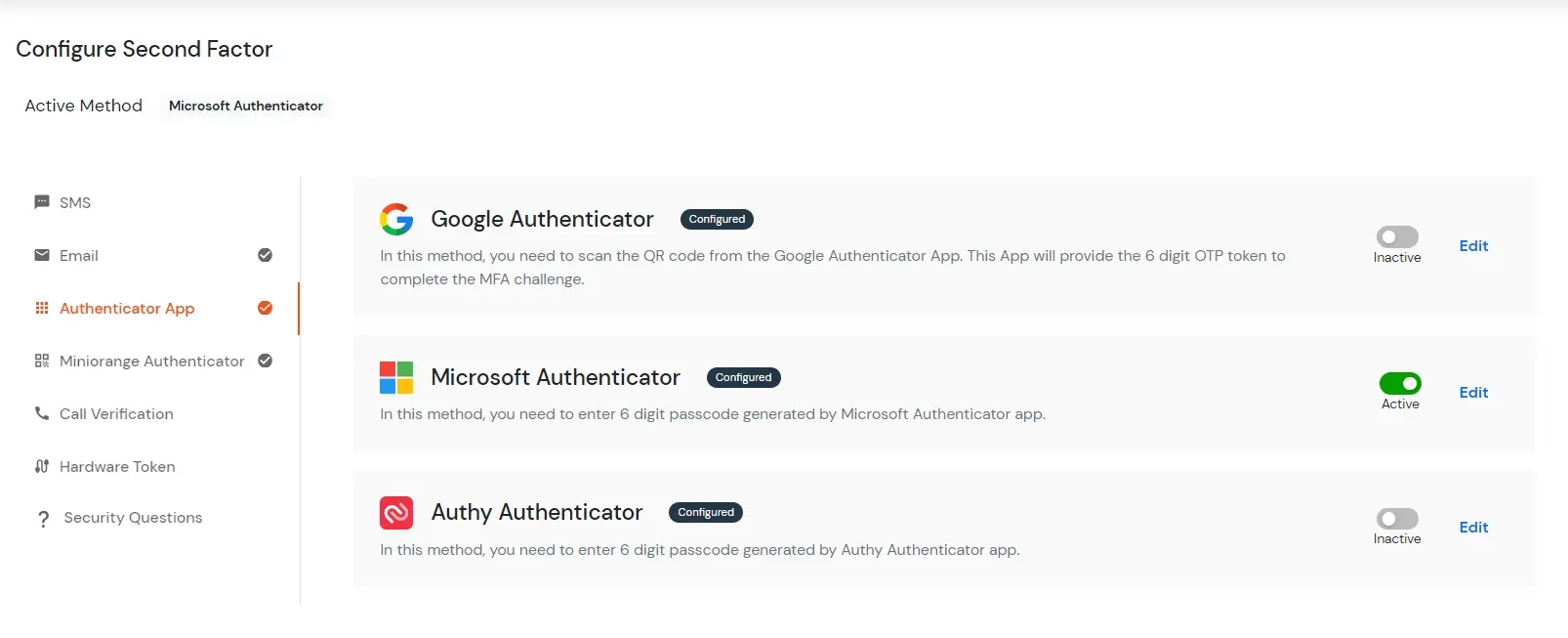Click the Microsoft Authenticator active method badge

click(246, 106)
